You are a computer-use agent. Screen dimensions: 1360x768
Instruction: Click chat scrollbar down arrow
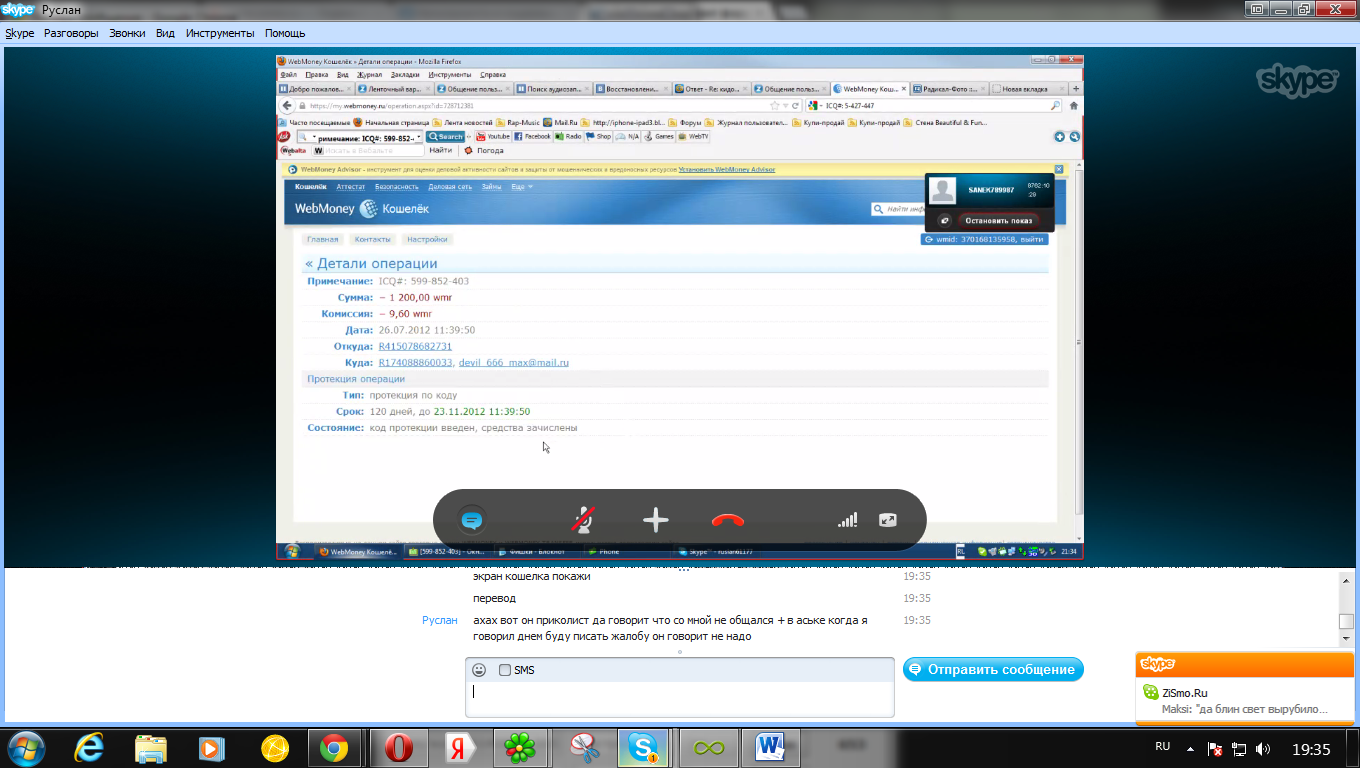[x=1346, y=637]
